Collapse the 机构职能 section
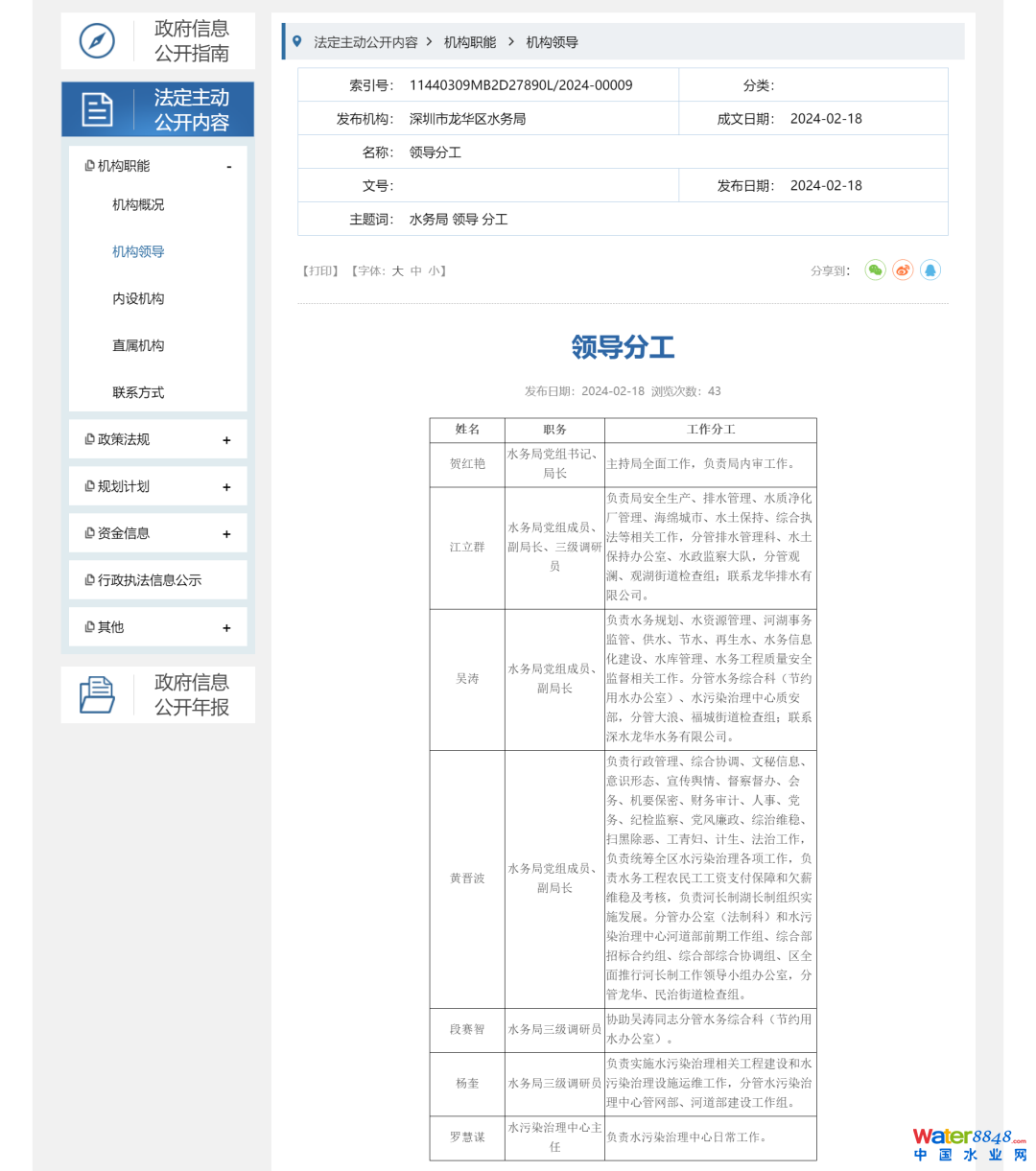The width and height of the screenshot is (1036, 1171). (228, 167)
